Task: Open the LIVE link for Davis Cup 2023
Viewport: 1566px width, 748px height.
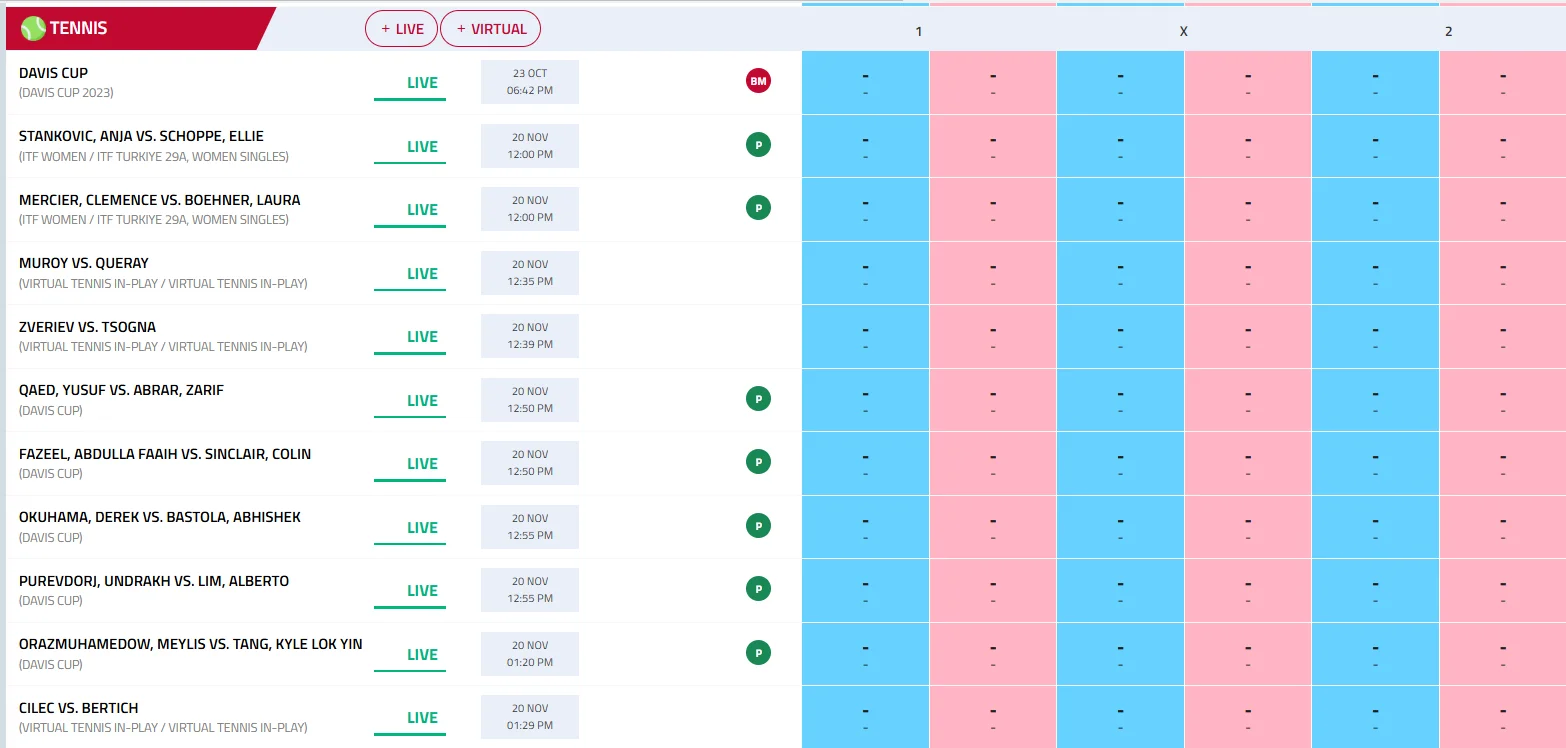Action: [x=410, y=84]
